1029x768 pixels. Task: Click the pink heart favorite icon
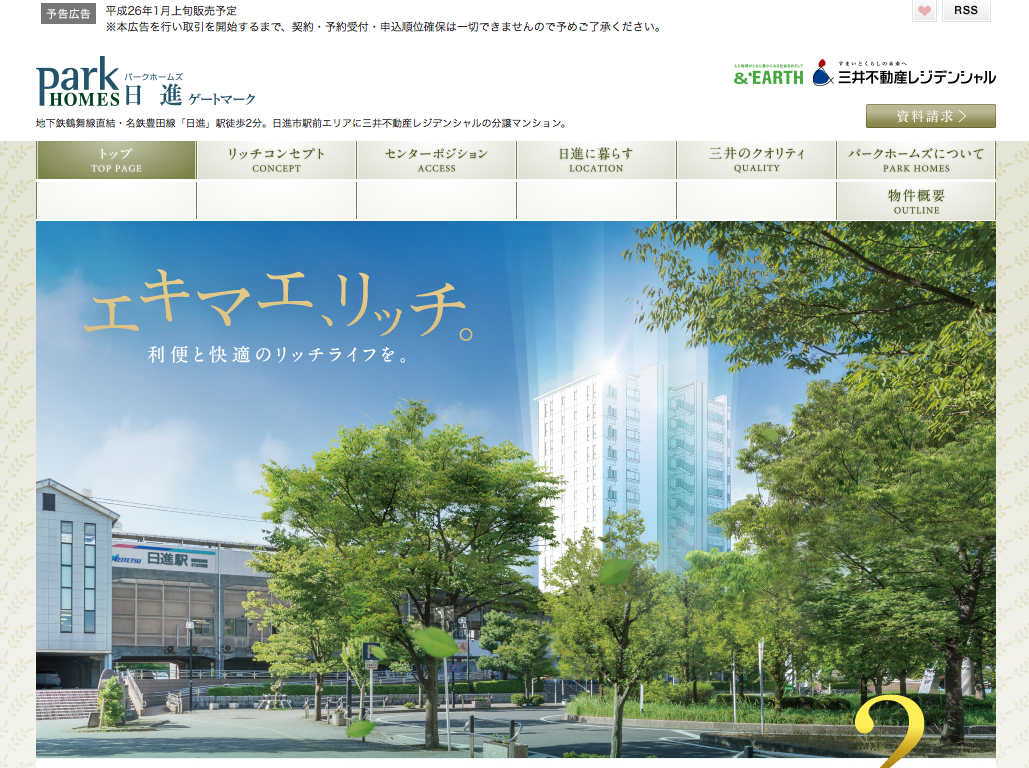point(924,11)
